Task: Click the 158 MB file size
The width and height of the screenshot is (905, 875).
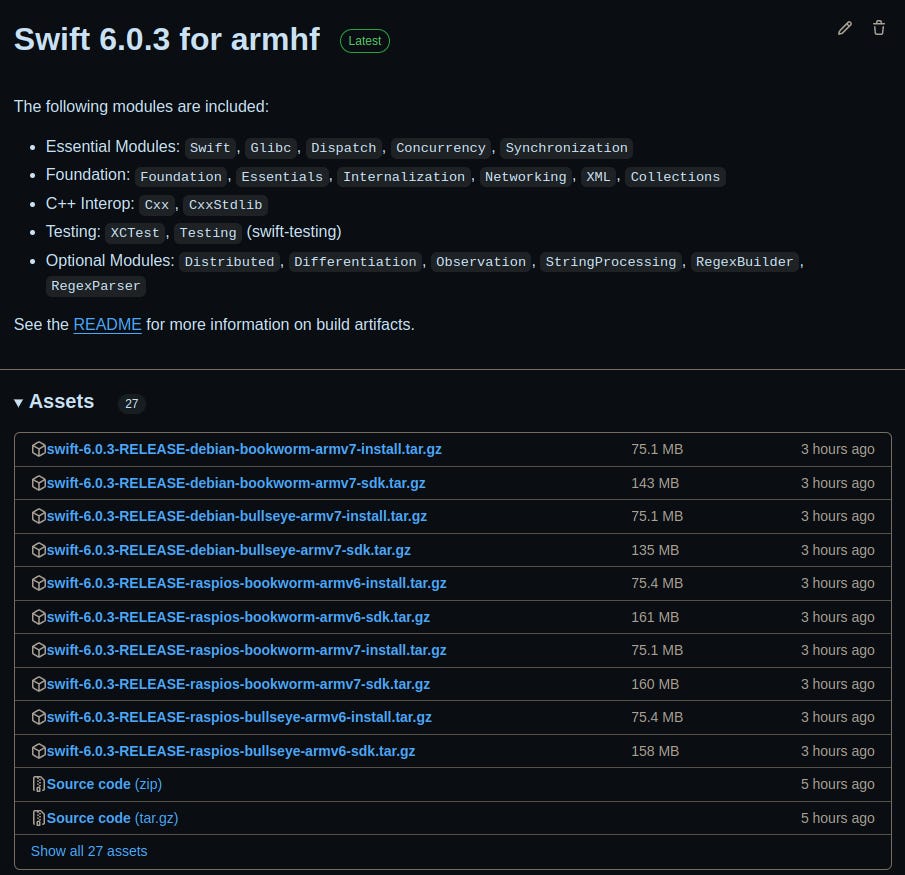Action: 655,751
